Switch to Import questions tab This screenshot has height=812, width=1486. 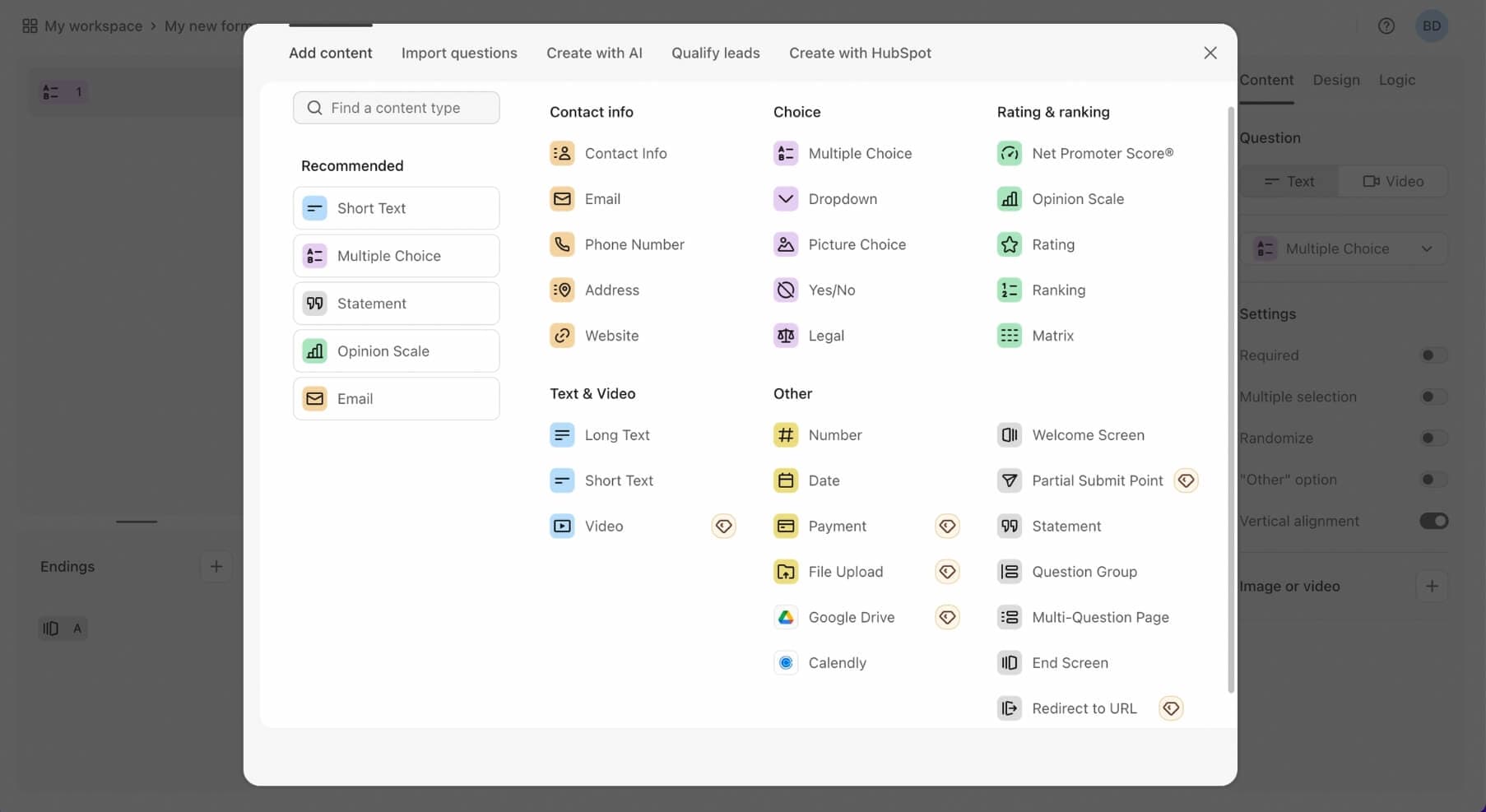(459, 53)
